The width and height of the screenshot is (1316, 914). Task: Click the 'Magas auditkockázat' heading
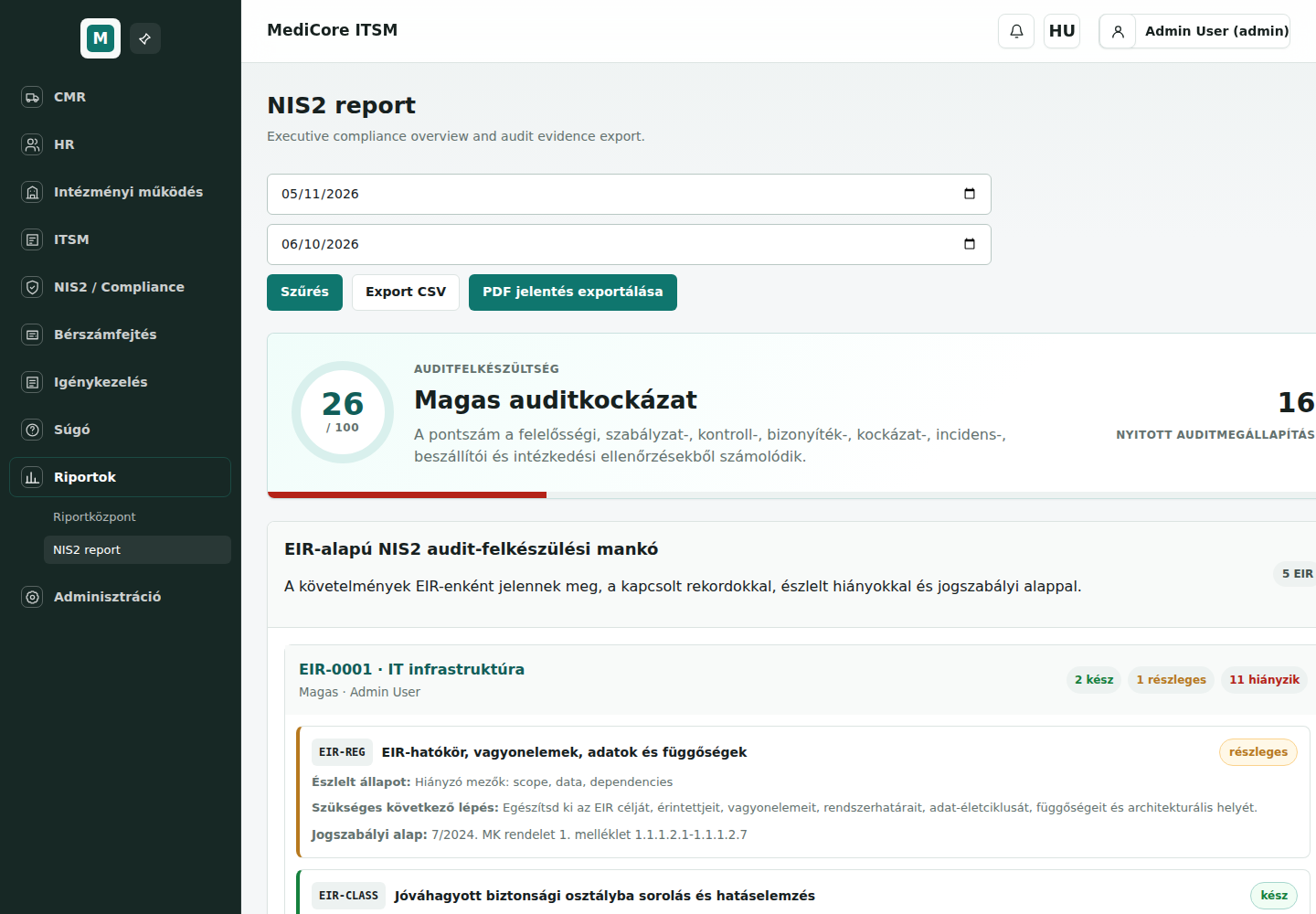point(555,400)
